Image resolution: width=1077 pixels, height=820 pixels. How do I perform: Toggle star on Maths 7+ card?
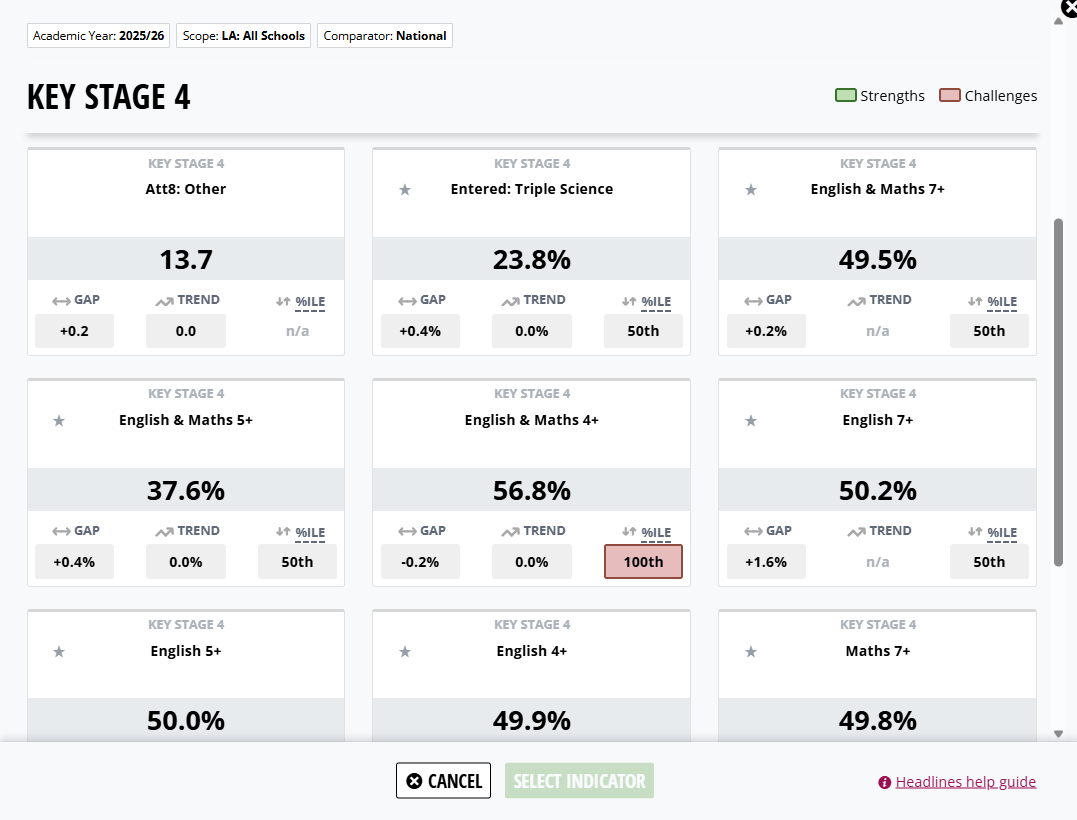[751, 651]
